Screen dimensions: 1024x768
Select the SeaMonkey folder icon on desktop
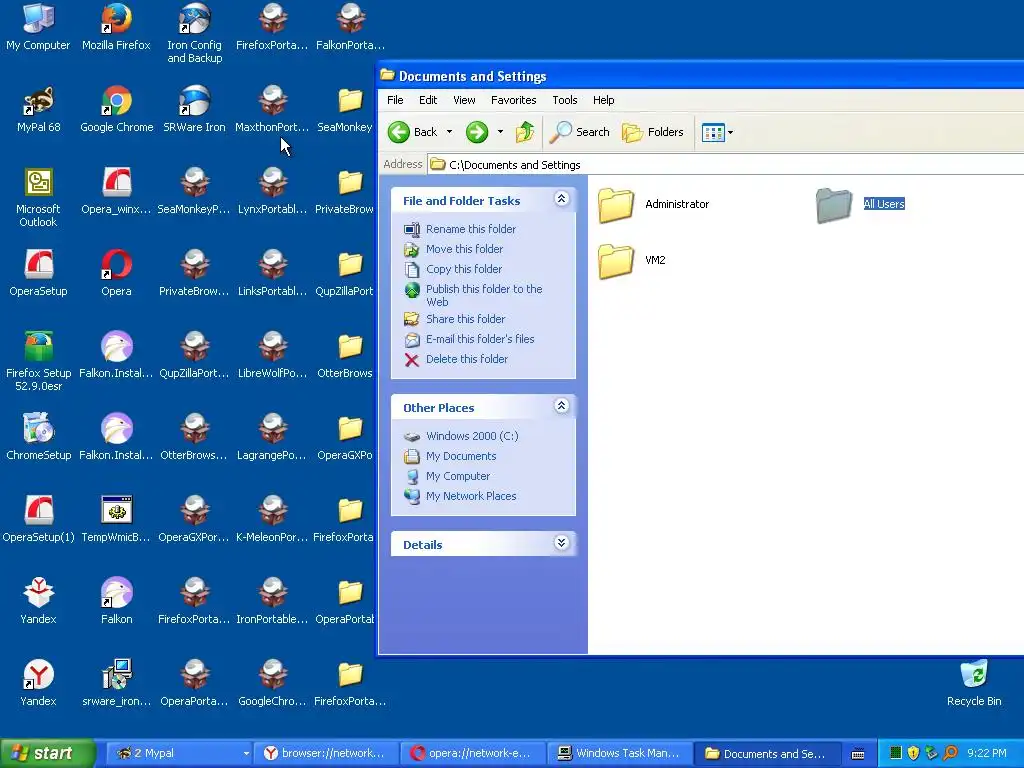pos(346,108)
